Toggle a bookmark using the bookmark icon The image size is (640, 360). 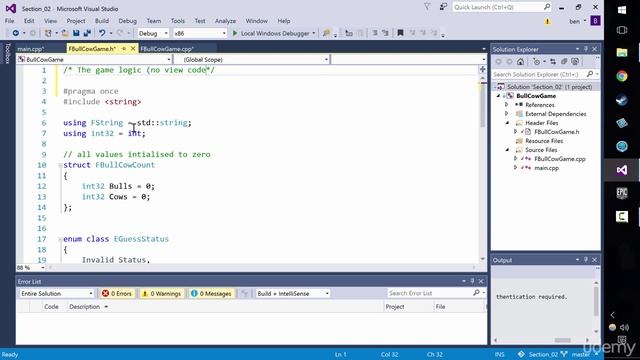(x=400, y=33)
